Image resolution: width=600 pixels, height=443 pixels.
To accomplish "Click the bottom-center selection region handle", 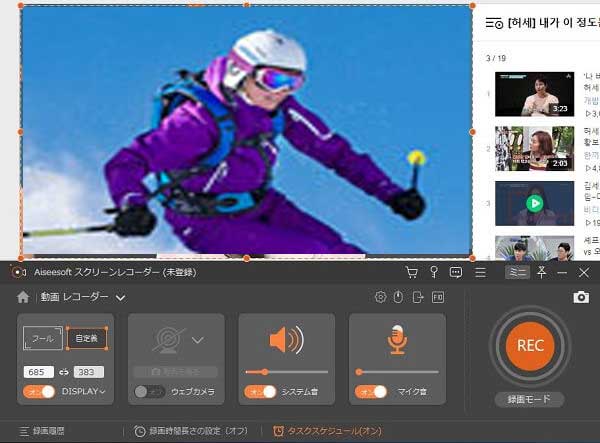I will click(247, 259).
